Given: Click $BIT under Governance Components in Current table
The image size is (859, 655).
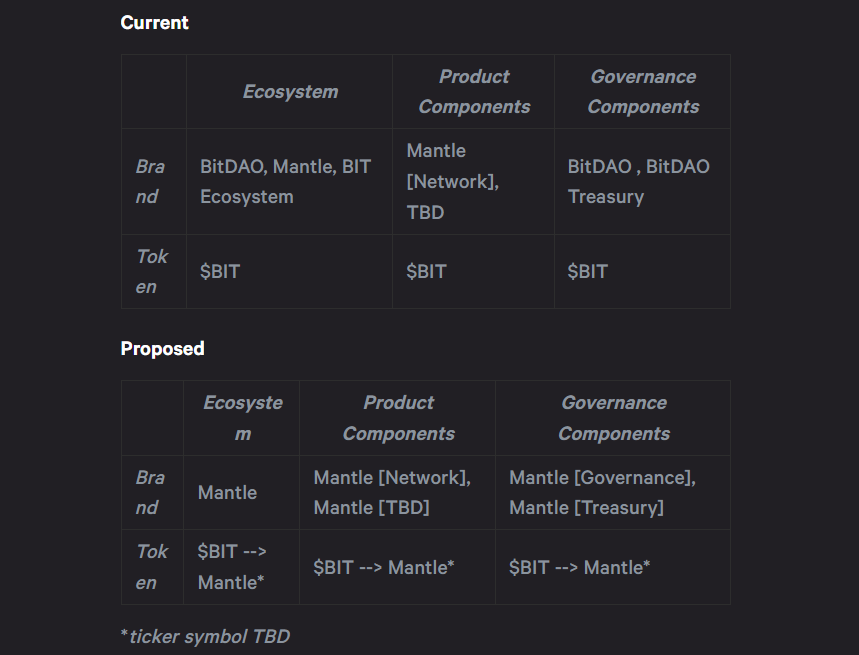Looking at the screenshot, I should click(x=587, y=271).
